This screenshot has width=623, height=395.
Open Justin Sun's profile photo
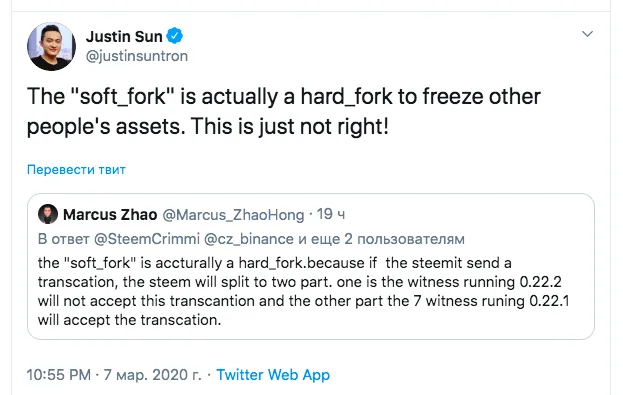[51, 46]
